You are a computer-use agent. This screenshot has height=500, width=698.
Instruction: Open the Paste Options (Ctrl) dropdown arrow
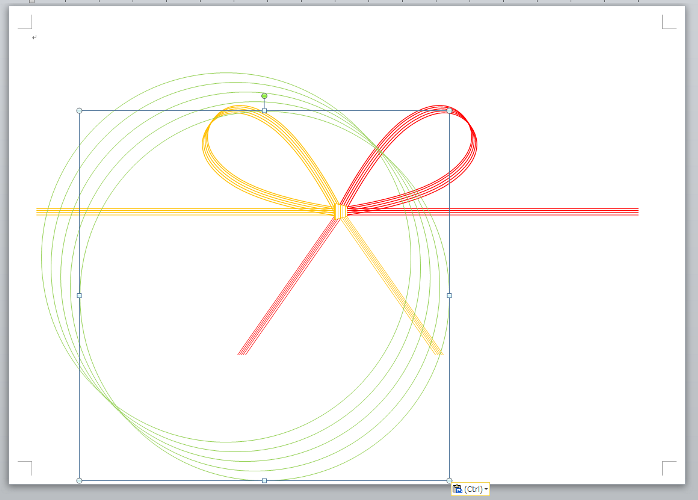(486, 490)
